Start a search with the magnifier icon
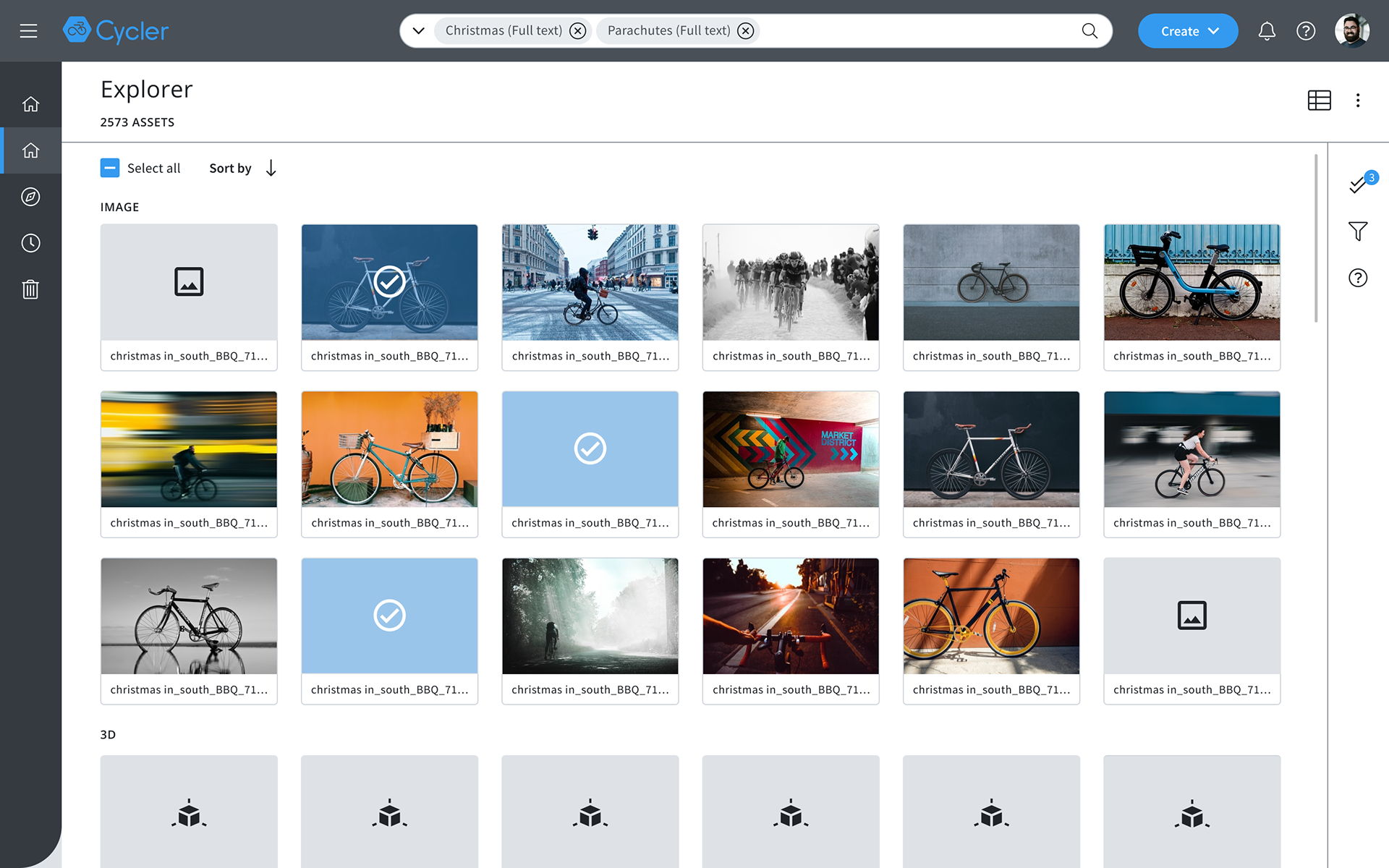The height and width of the screenshot is (868, 1389). (1089, 30)
